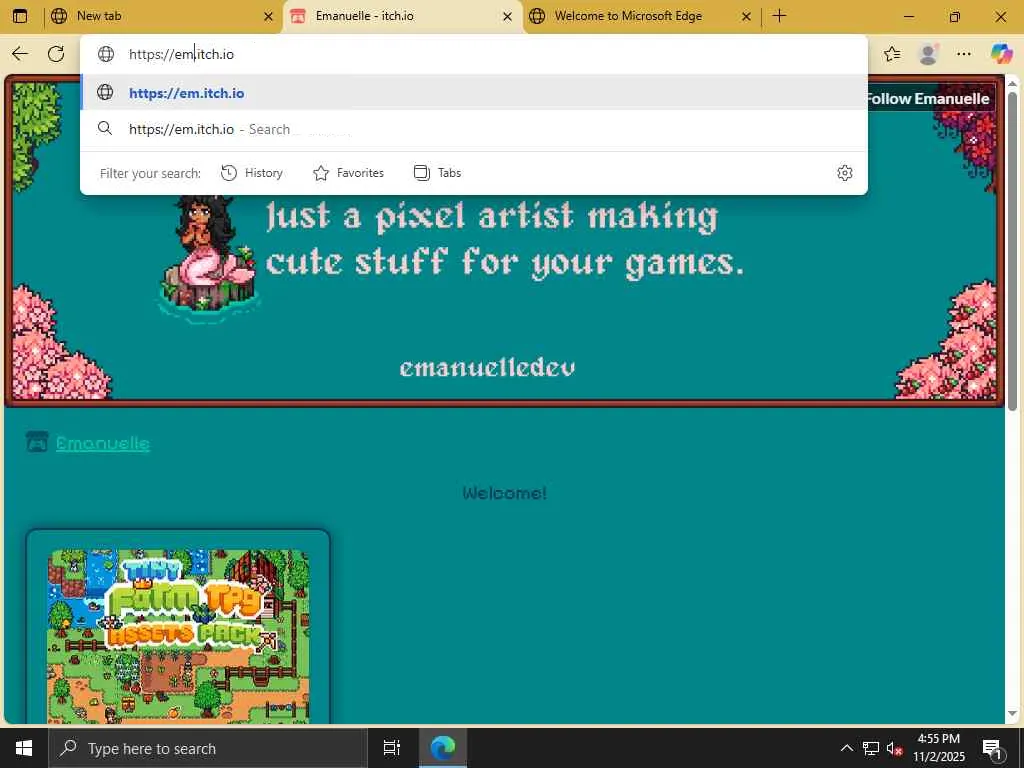Filter search suggestions by Favorites
The width and height of the screenshot is (1024, 768).
click(x=349, y=173)
